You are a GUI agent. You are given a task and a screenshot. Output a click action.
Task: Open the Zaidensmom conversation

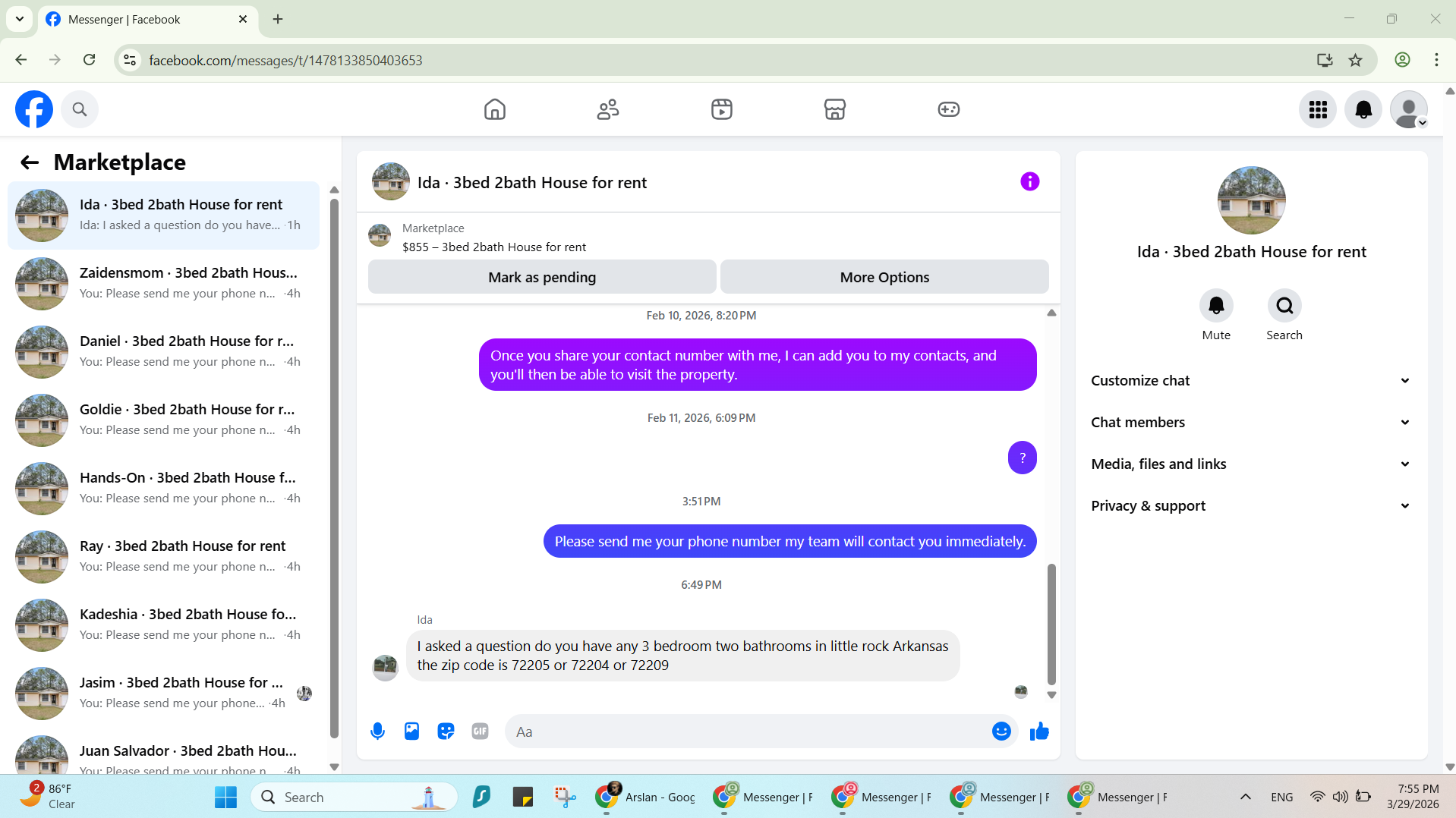(164, 284)
